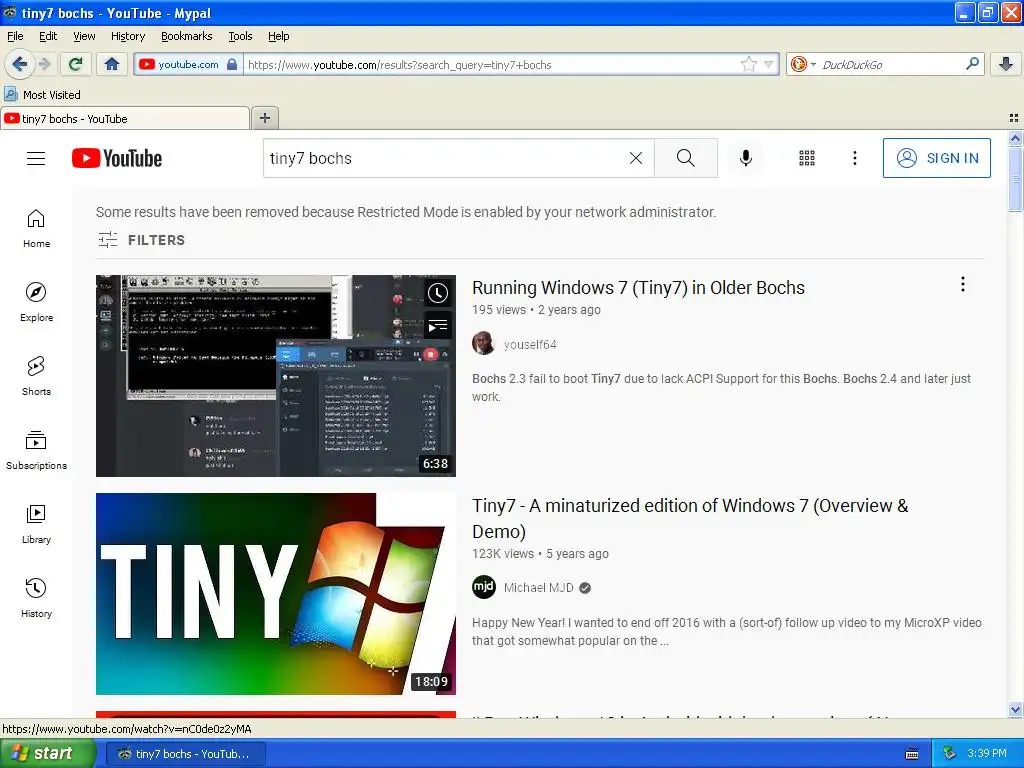Click in the DuckDuckGo search field
Viewport: 1024px width, 768px height.
tap(891, 64)
